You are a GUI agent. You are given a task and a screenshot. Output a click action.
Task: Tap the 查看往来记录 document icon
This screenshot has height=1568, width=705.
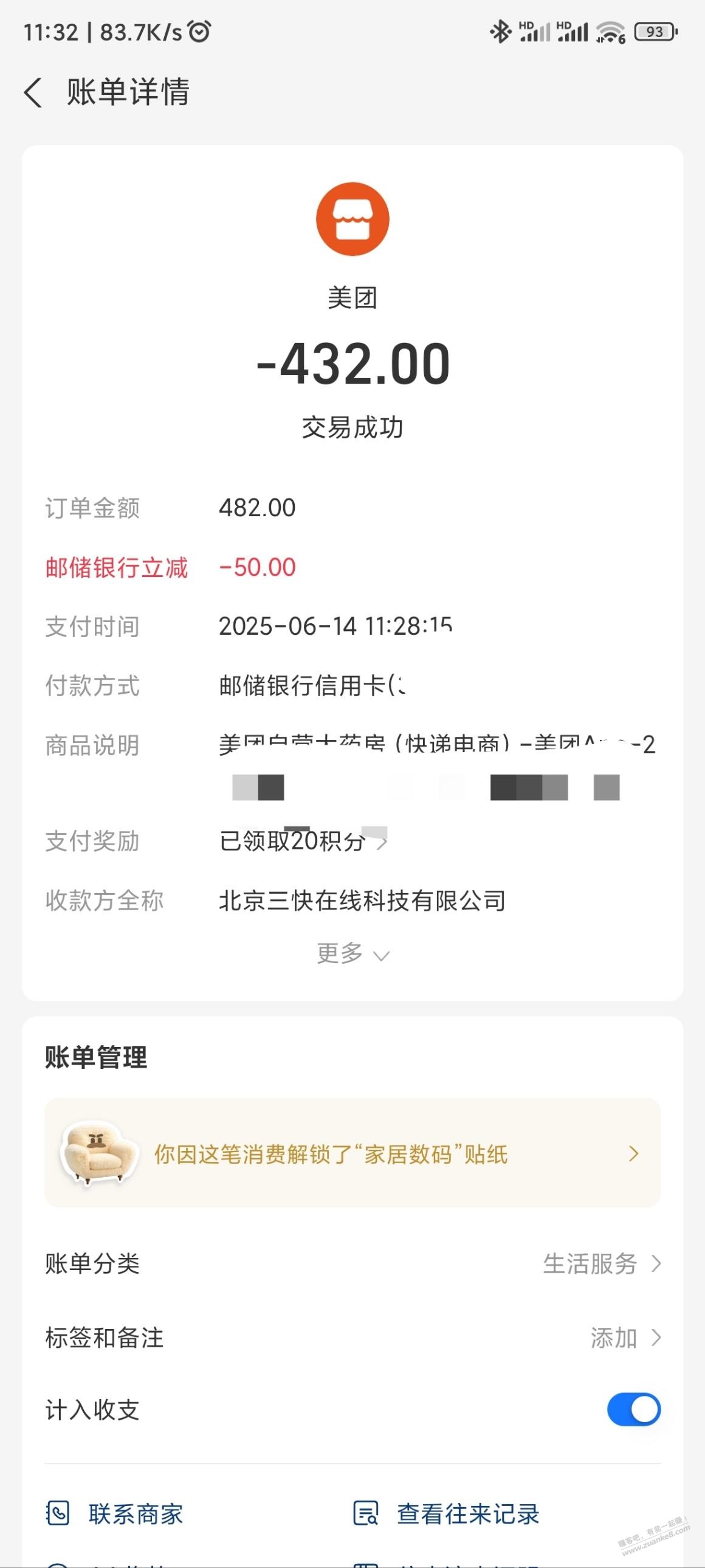point(366,1513)
